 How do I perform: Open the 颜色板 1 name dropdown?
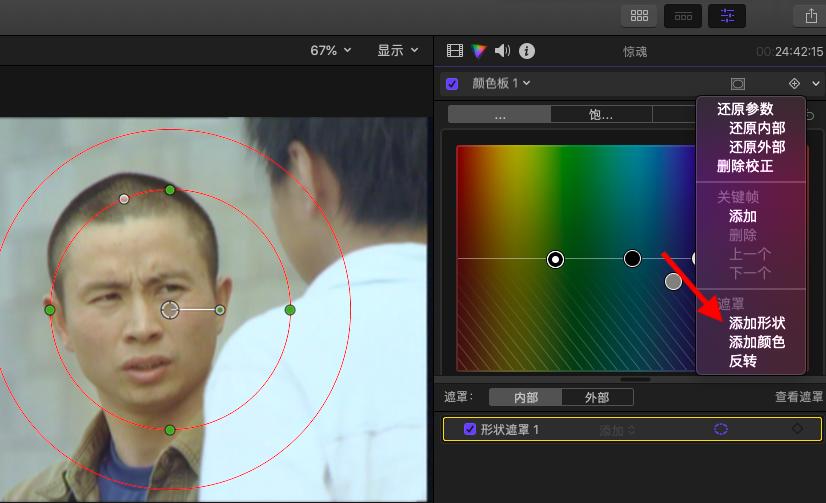coord(501,83)
